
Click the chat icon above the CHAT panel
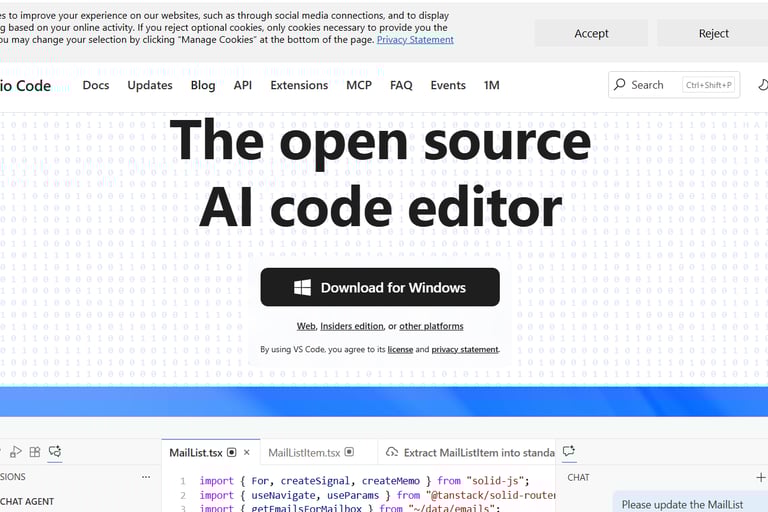(569, 451)
